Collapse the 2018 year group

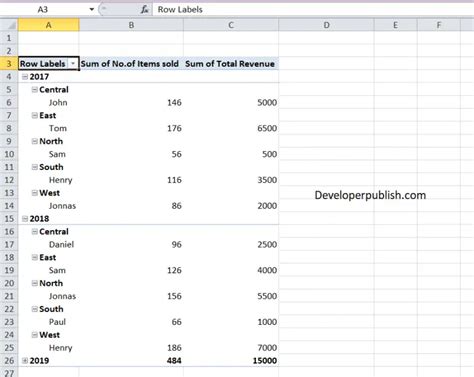[25, 219]
